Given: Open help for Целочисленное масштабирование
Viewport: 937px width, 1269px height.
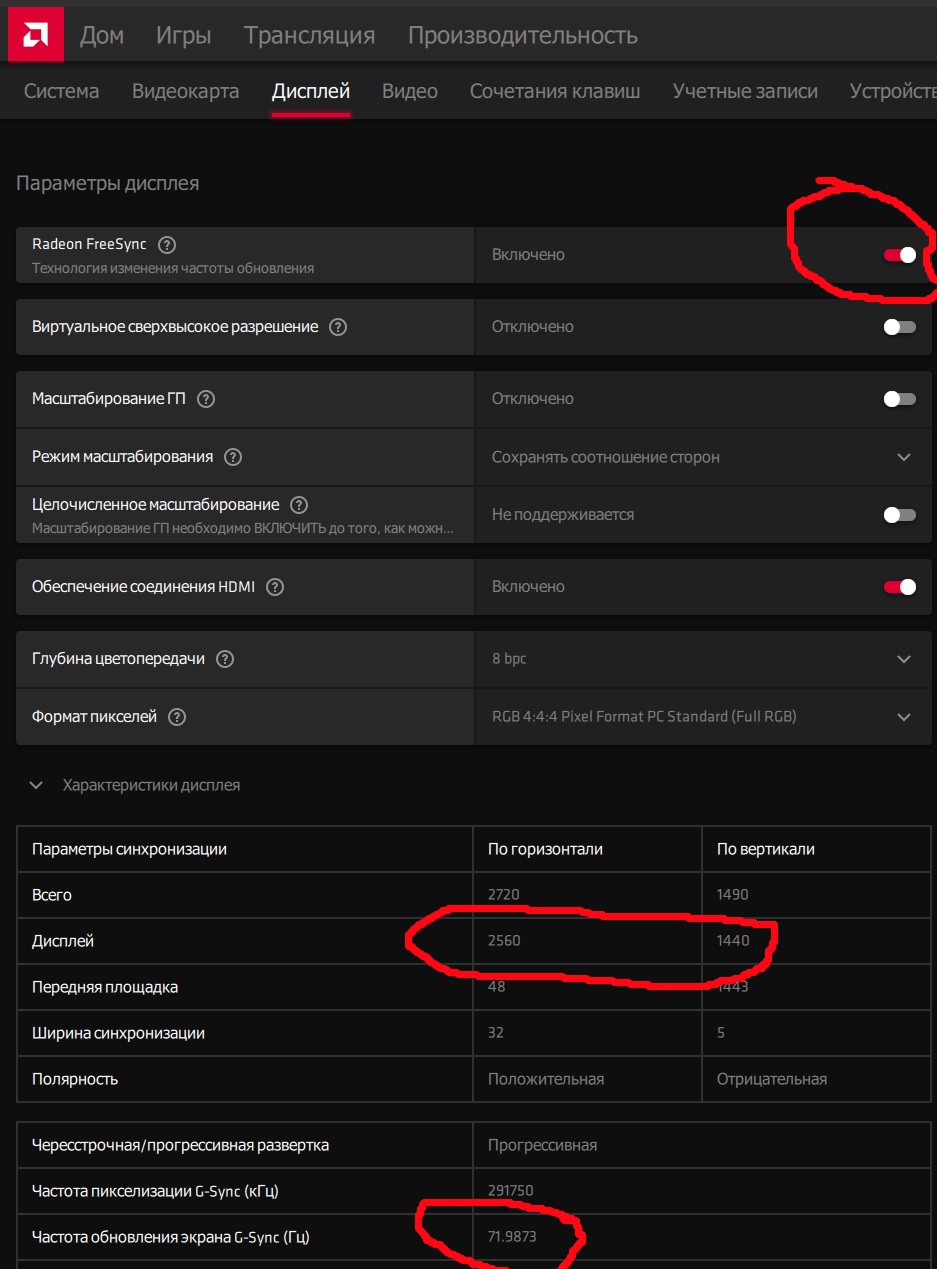Looking at the screenshot, I should click(298, 505).
